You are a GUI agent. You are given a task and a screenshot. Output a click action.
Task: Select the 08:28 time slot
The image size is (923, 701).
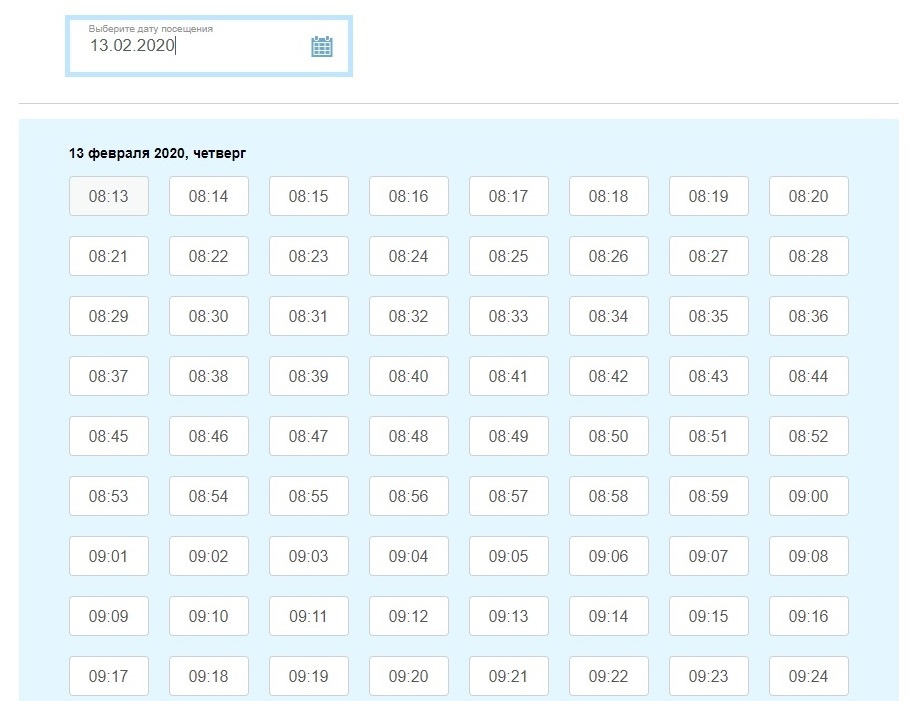pos(809,256)
